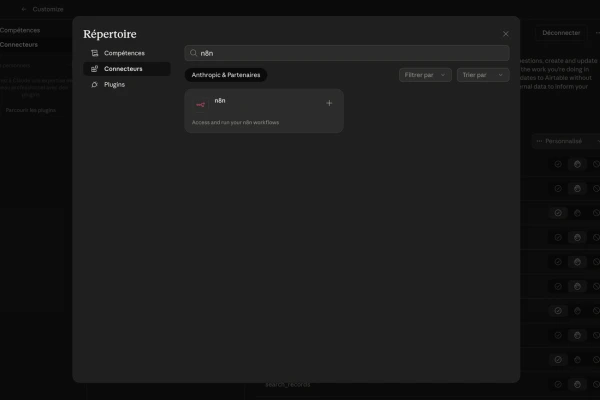Close the Répertoire dialog
The width and height of the screenshot is (600, 400).
coord(505,34)
